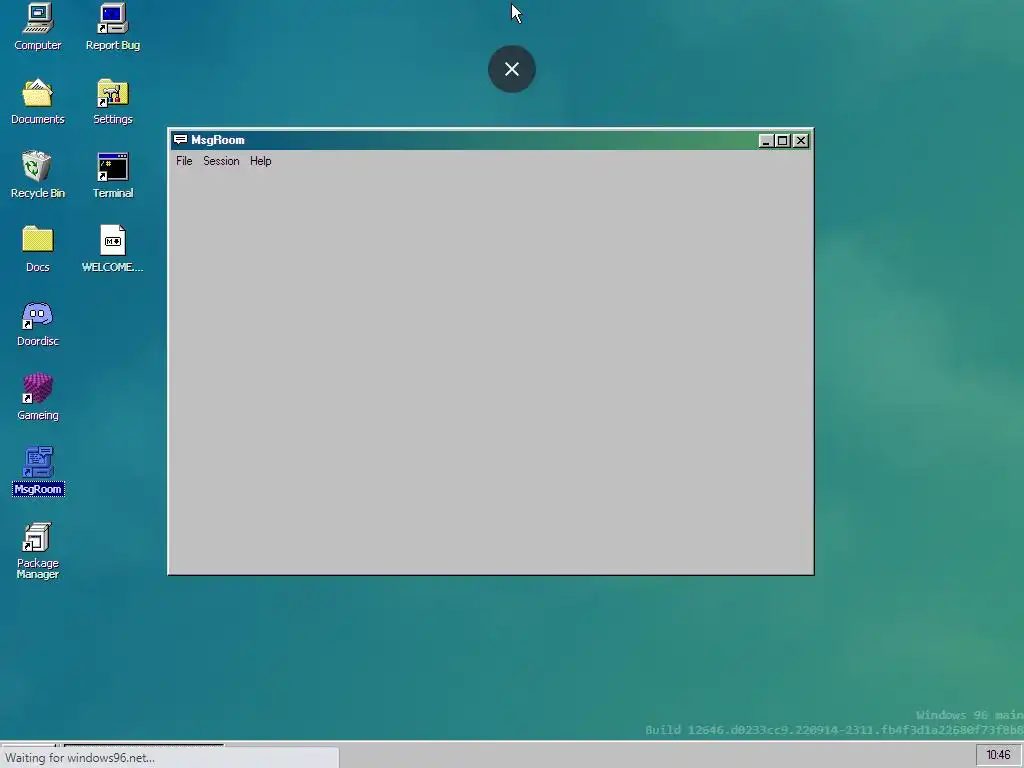
Task: Open the Help menu in MsgRoom
Action: coord(261,161)
